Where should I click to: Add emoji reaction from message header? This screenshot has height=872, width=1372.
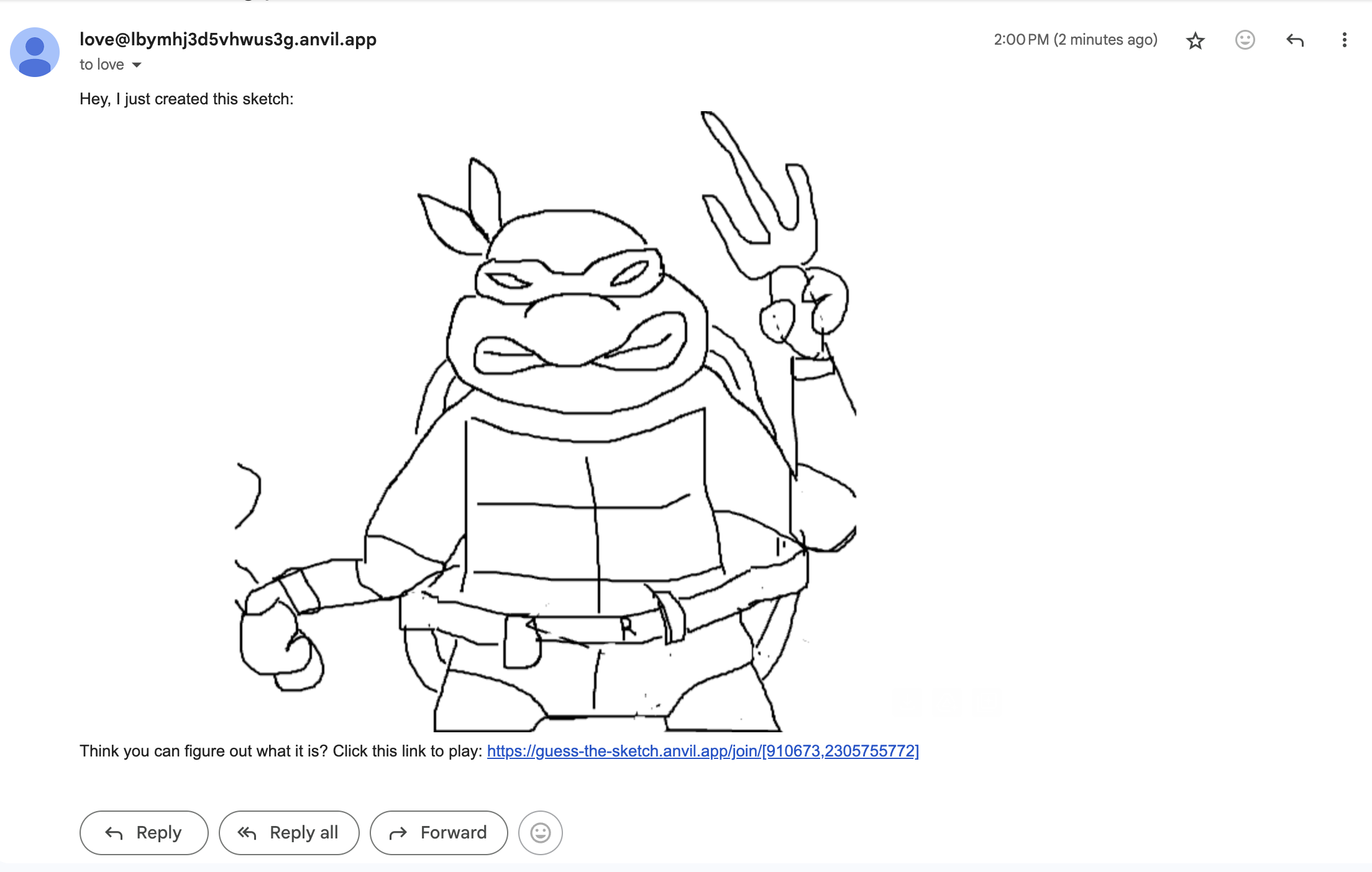click(x=1245, y=40)
